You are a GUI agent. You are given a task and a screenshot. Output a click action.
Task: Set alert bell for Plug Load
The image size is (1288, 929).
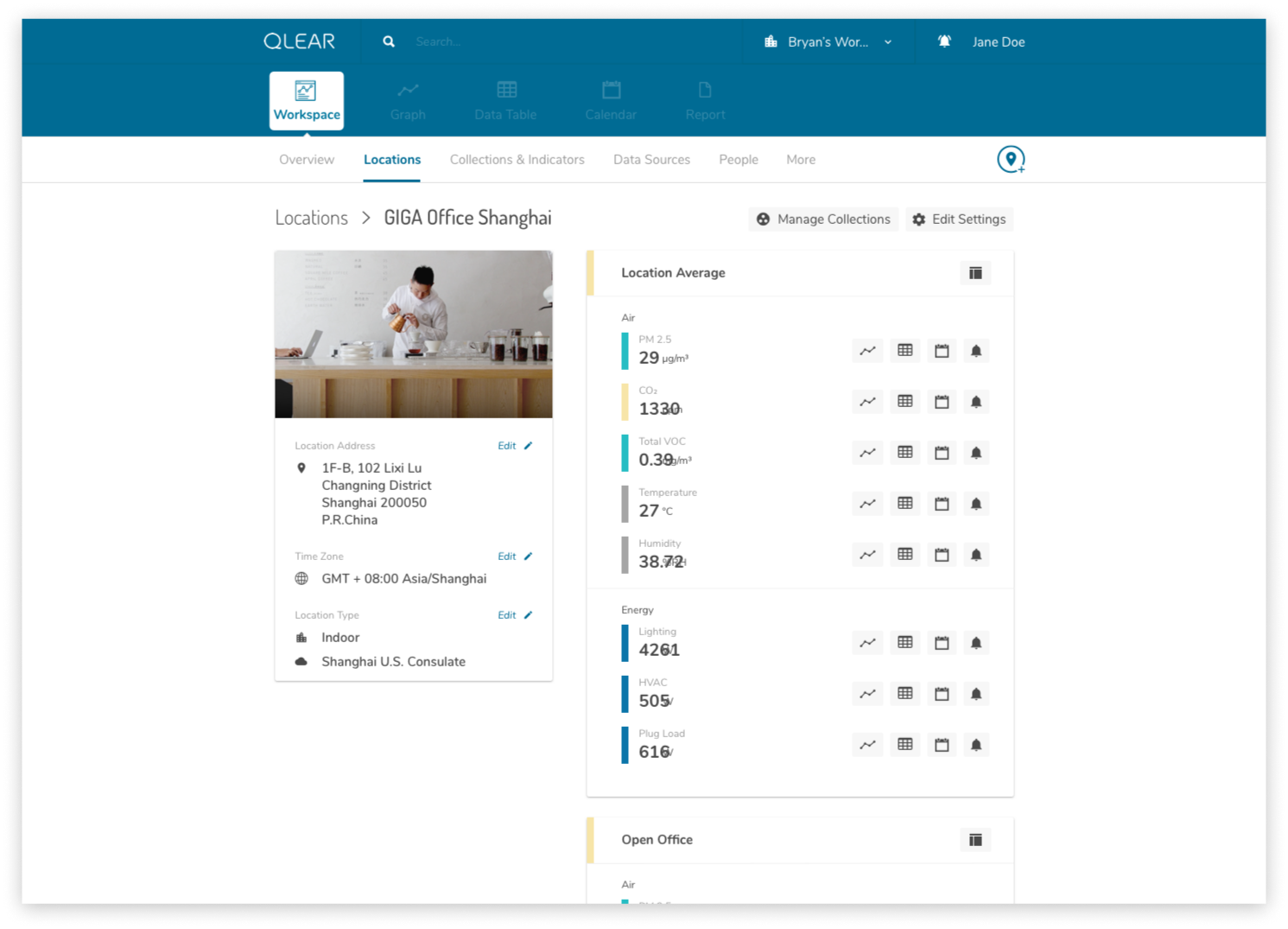976,745
